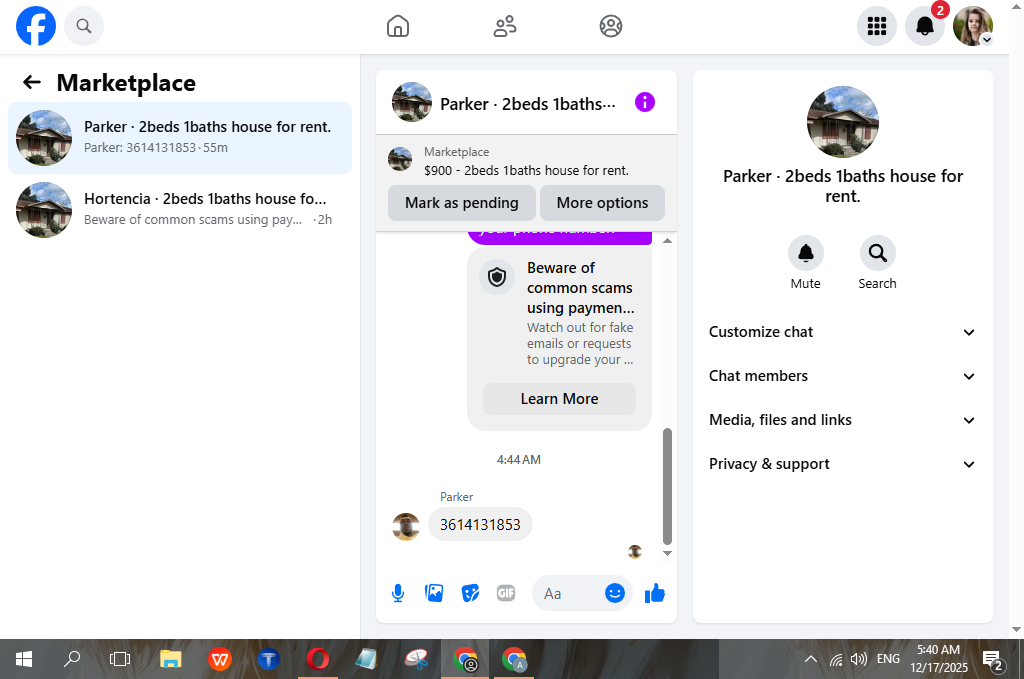This screenshot has width=1024, height=679.
Task: Click the voice clip microphone icon
Action: [398, 593]
